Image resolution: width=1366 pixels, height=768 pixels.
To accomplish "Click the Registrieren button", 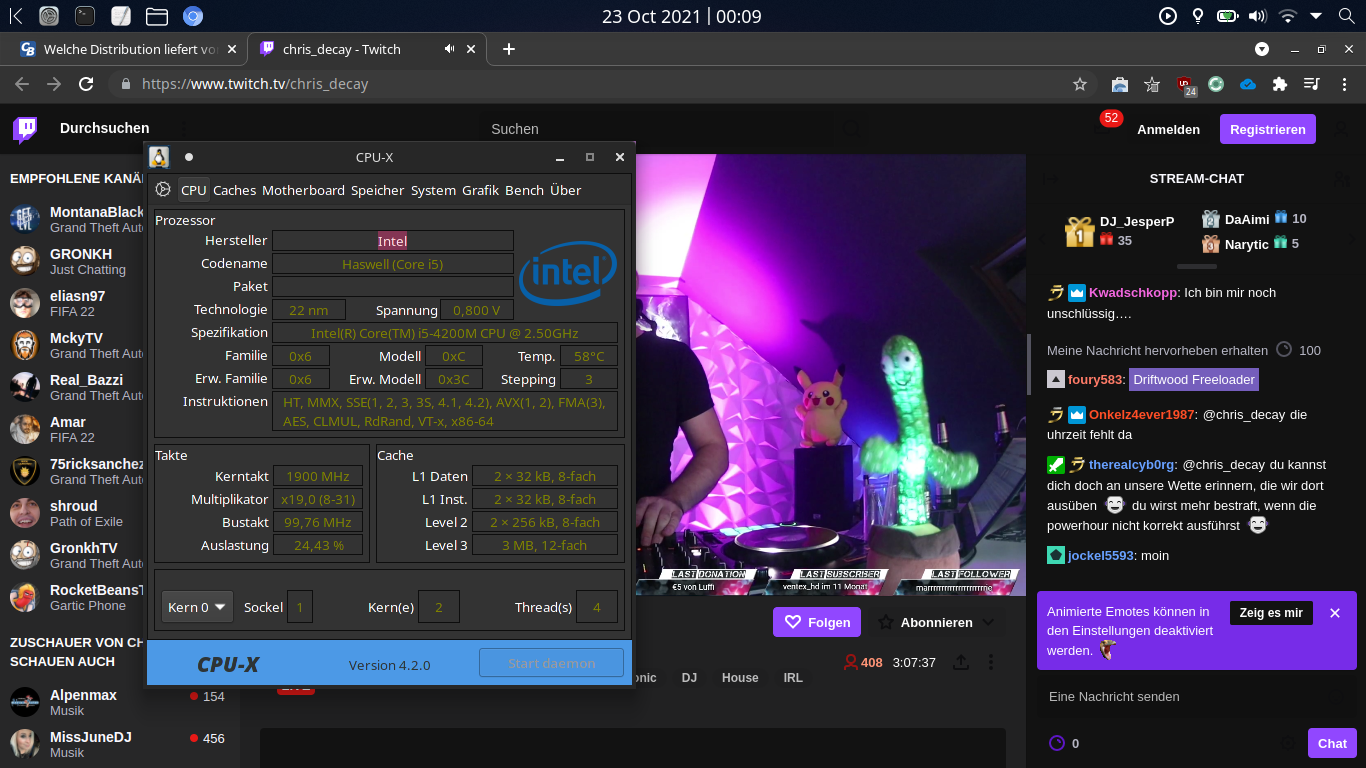I will click(1267, 128).
